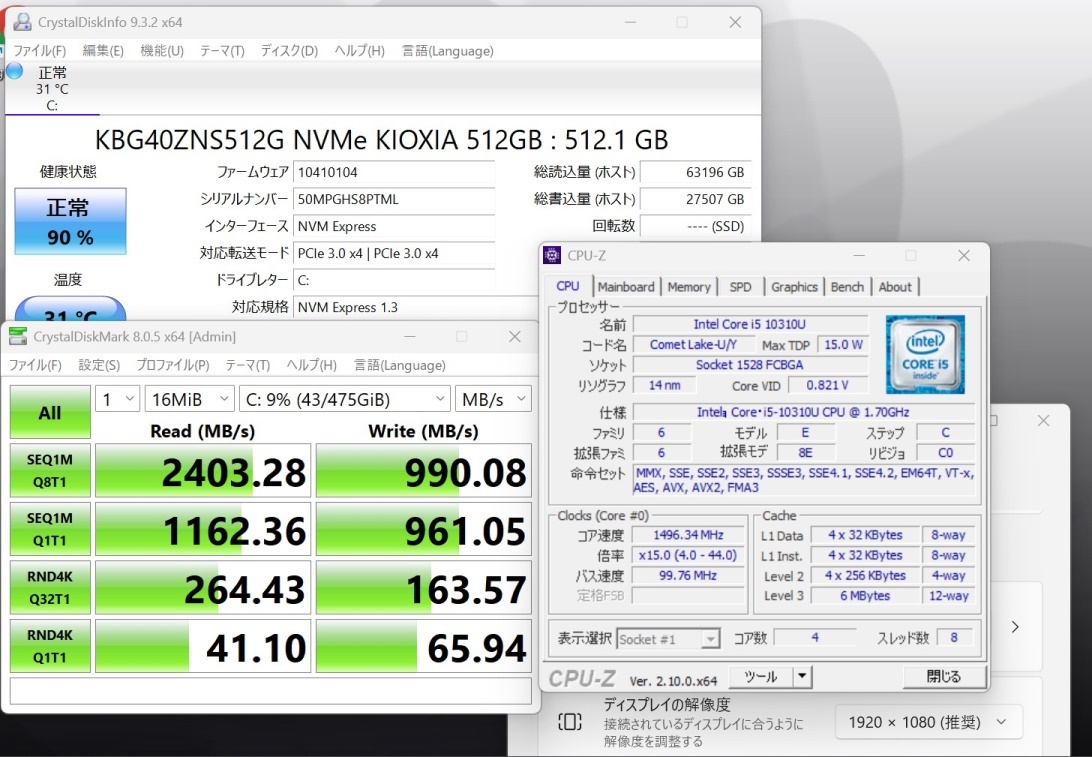Click the empty comment field in CrystalDiskMark
This screenshot has height=757, width=1092.
(x=270, y=692)
